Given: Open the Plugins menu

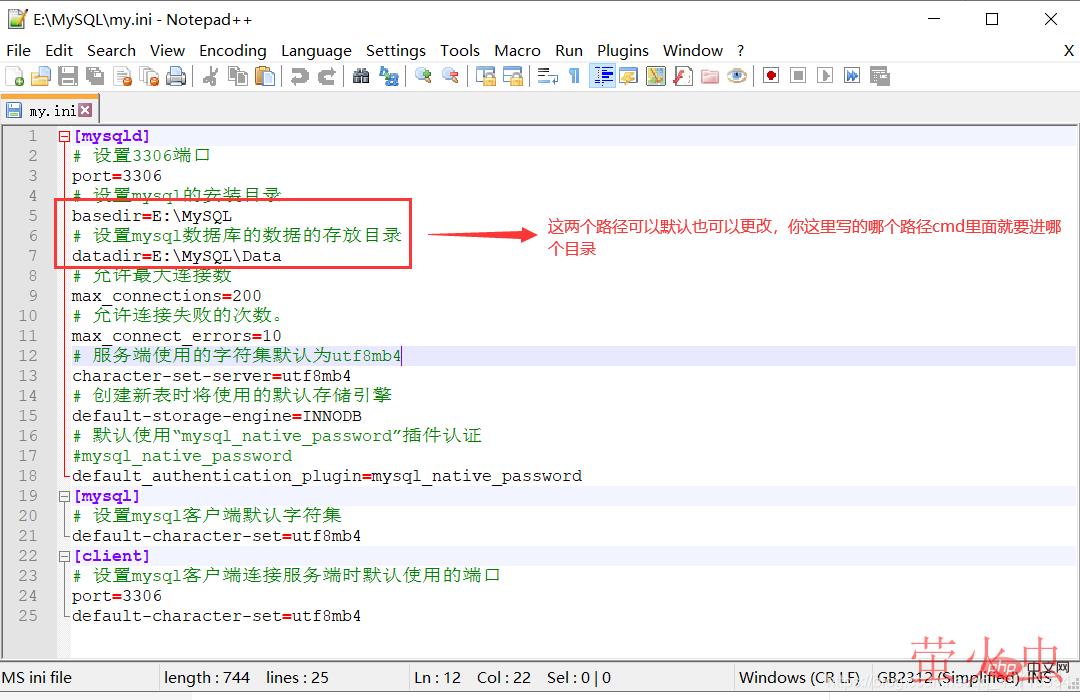Looking at the screenshot, I should tap(623, 50).
